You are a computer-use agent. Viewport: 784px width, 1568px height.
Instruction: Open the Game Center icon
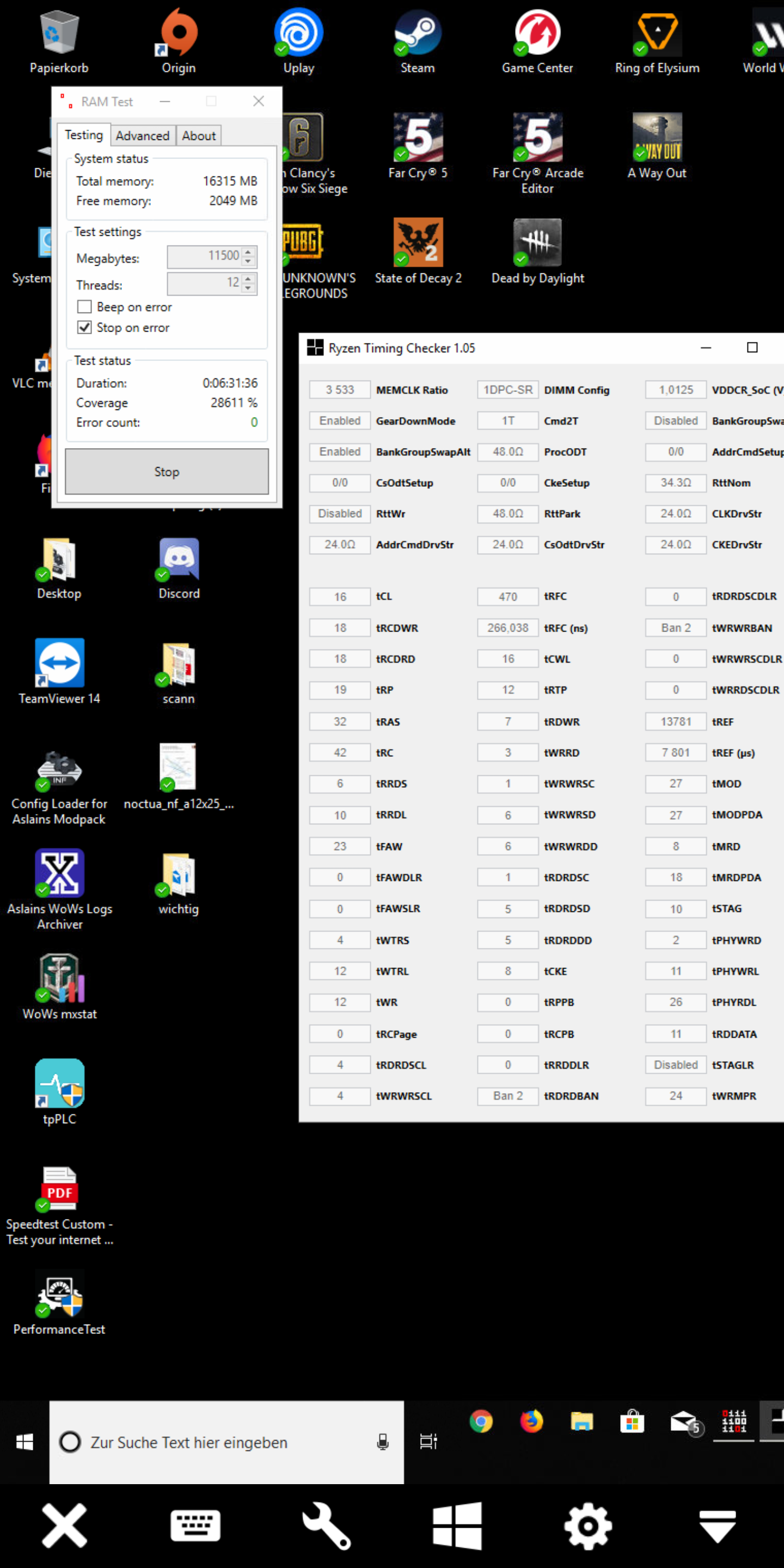click(537, 41)
